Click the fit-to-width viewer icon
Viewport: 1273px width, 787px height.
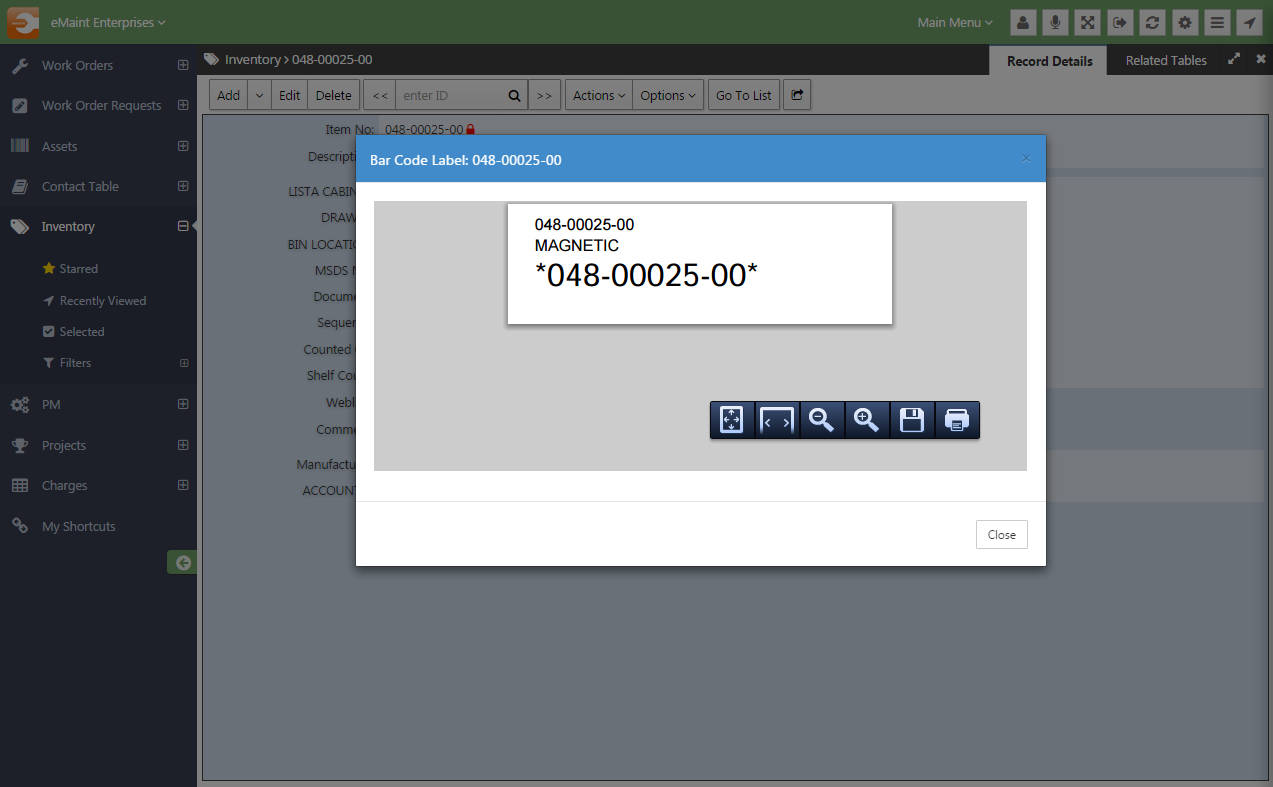[777, 420]
